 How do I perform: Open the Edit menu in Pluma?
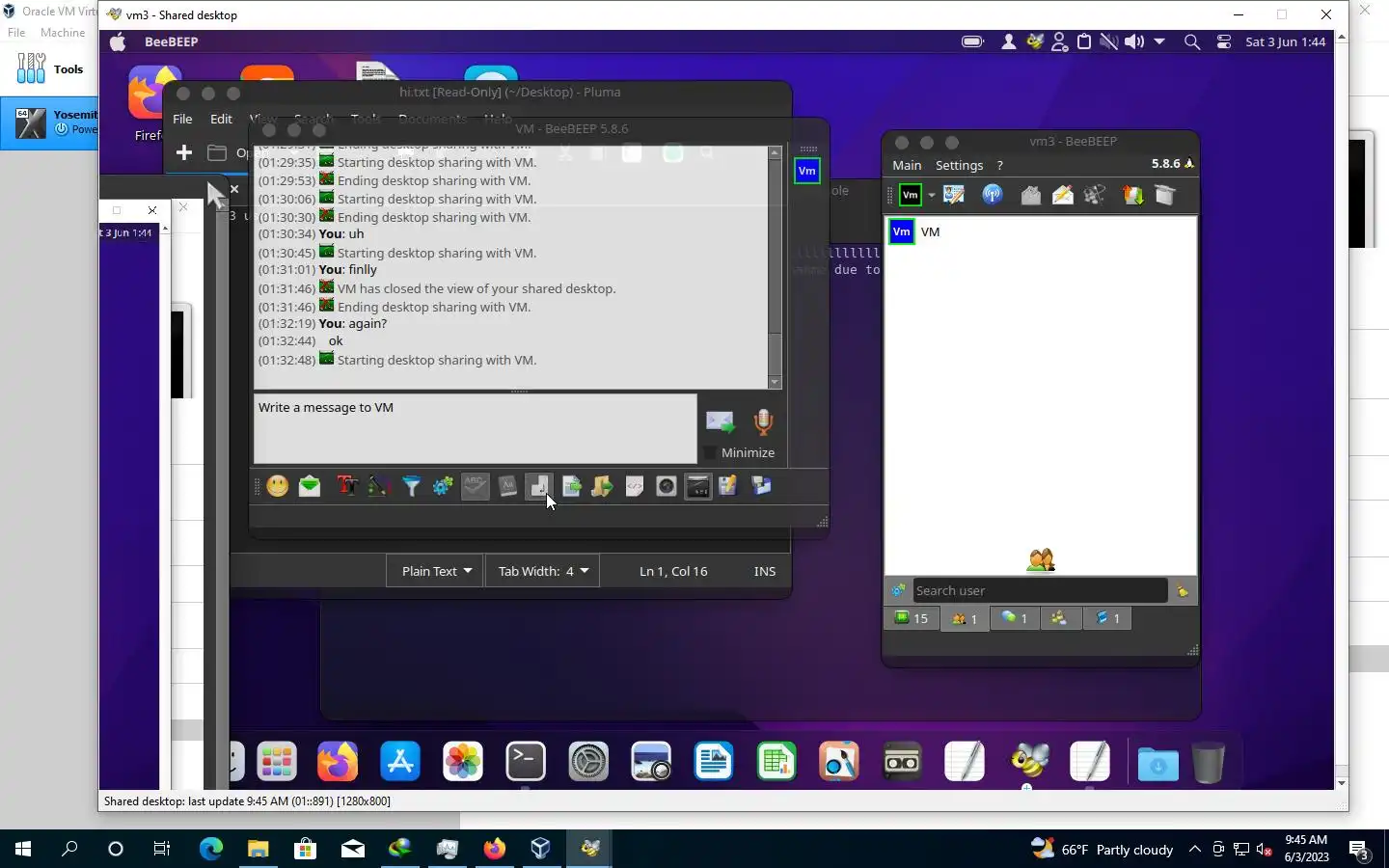point(221,119)
